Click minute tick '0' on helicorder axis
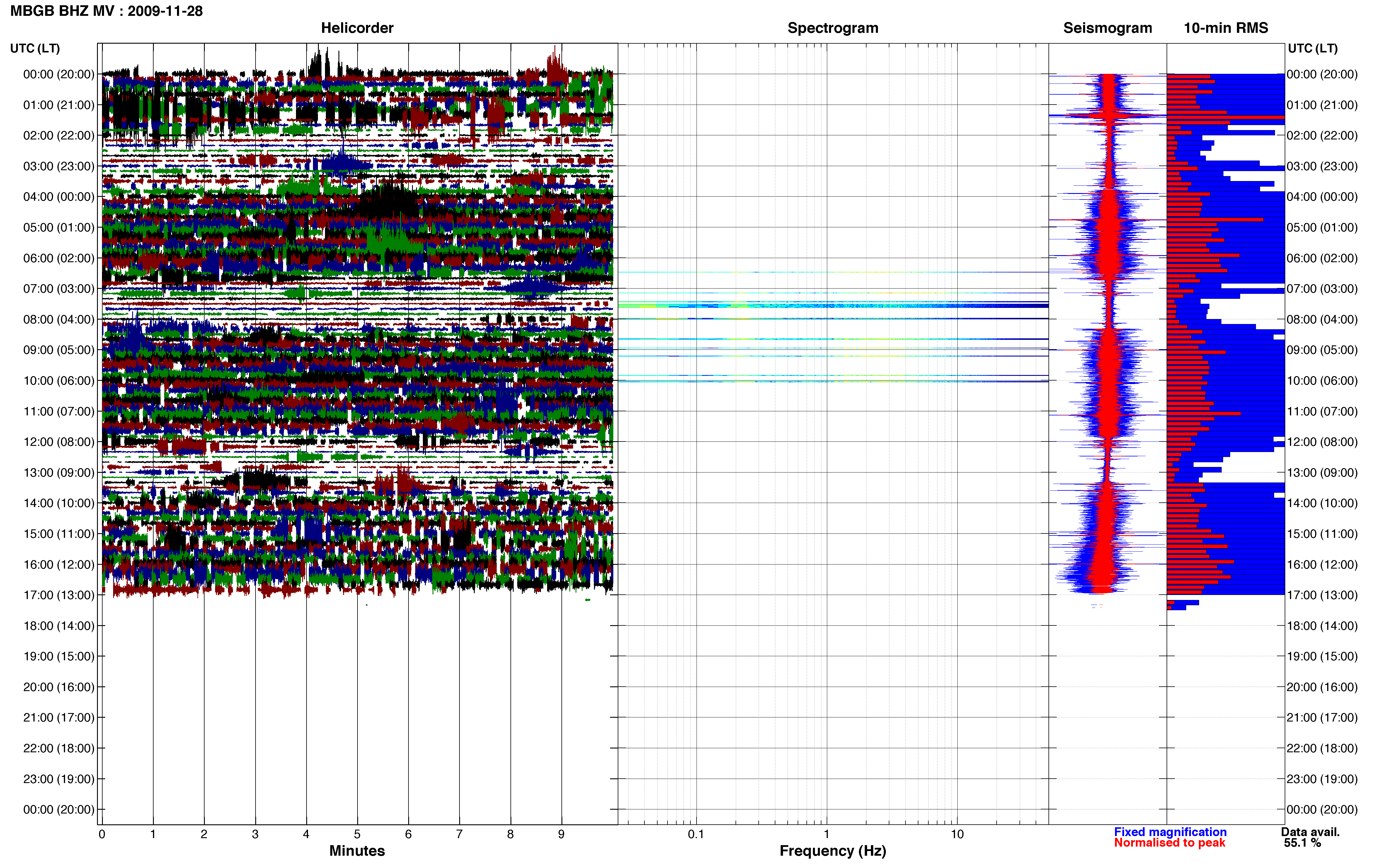 tap(102, 834)
